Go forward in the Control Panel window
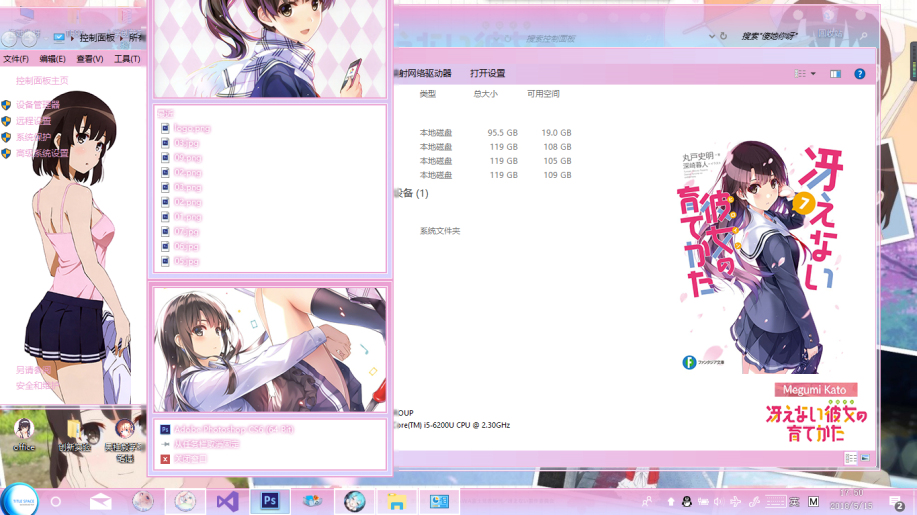Viewport: 917px width, 515px height. [x=29, y=39]
